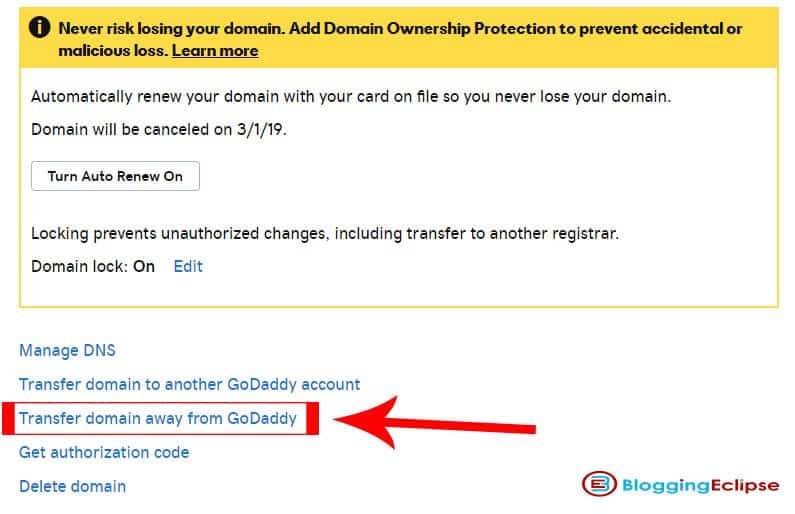The width and height of the screenshot is (795, 514).
Task: Click the BloggingEclipse logo icon
Action: pos(597,485)
